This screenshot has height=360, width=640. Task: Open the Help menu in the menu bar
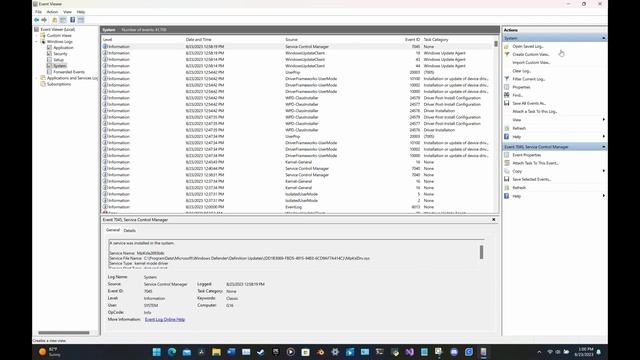click(81, 12)
